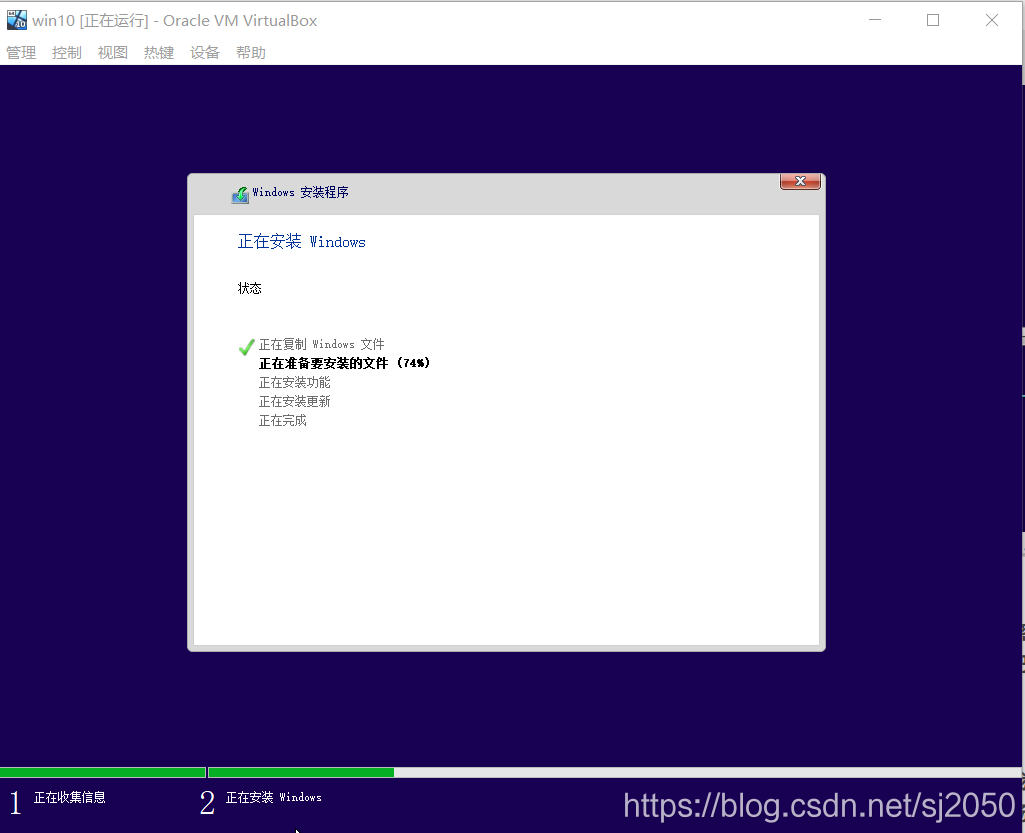
Task: Maximize the VirtualBox window
Action: [933, 20]
